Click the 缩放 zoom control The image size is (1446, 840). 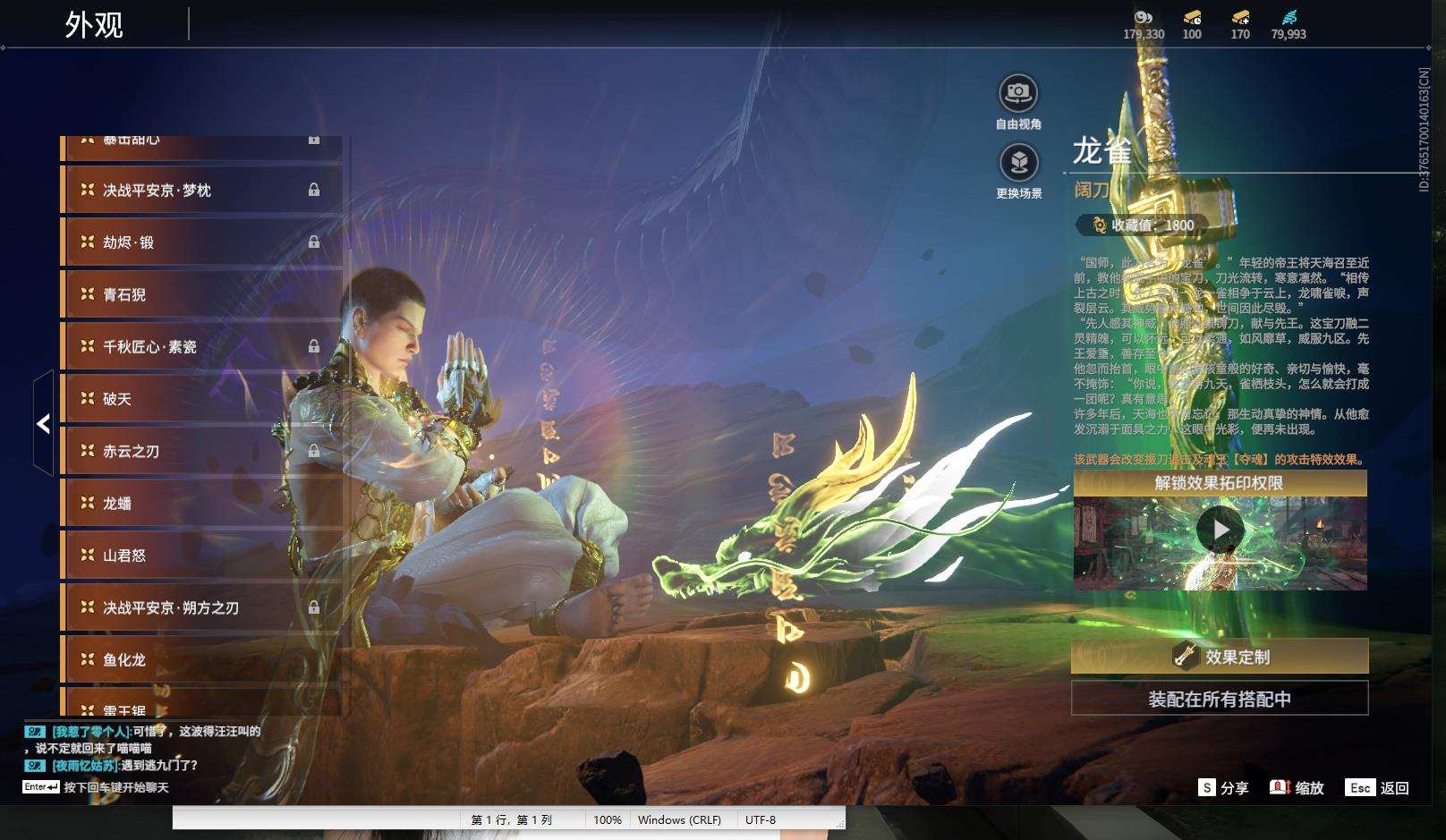coord(1297,787)
